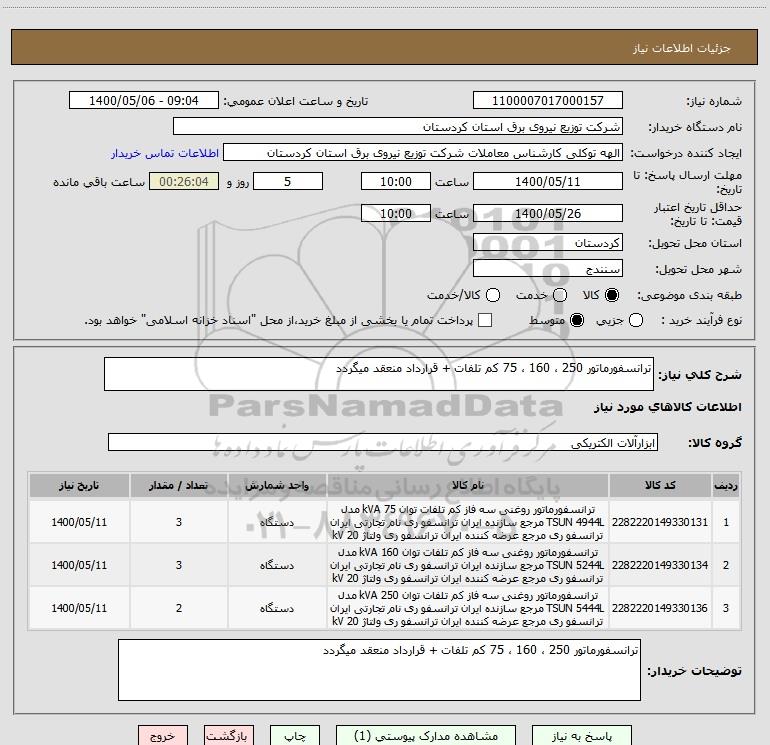The image size is (770, 745).
Task: Click the 160 kVA TSUN 5244L product name
Action: click(468, 565)
